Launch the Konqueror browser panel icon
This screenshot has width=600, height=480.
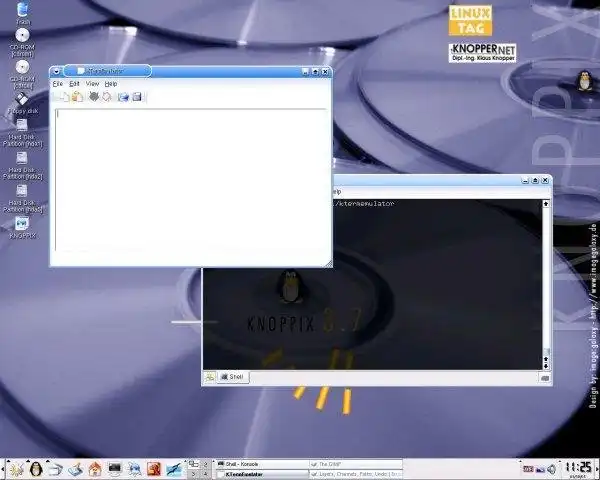click(134, 469)
